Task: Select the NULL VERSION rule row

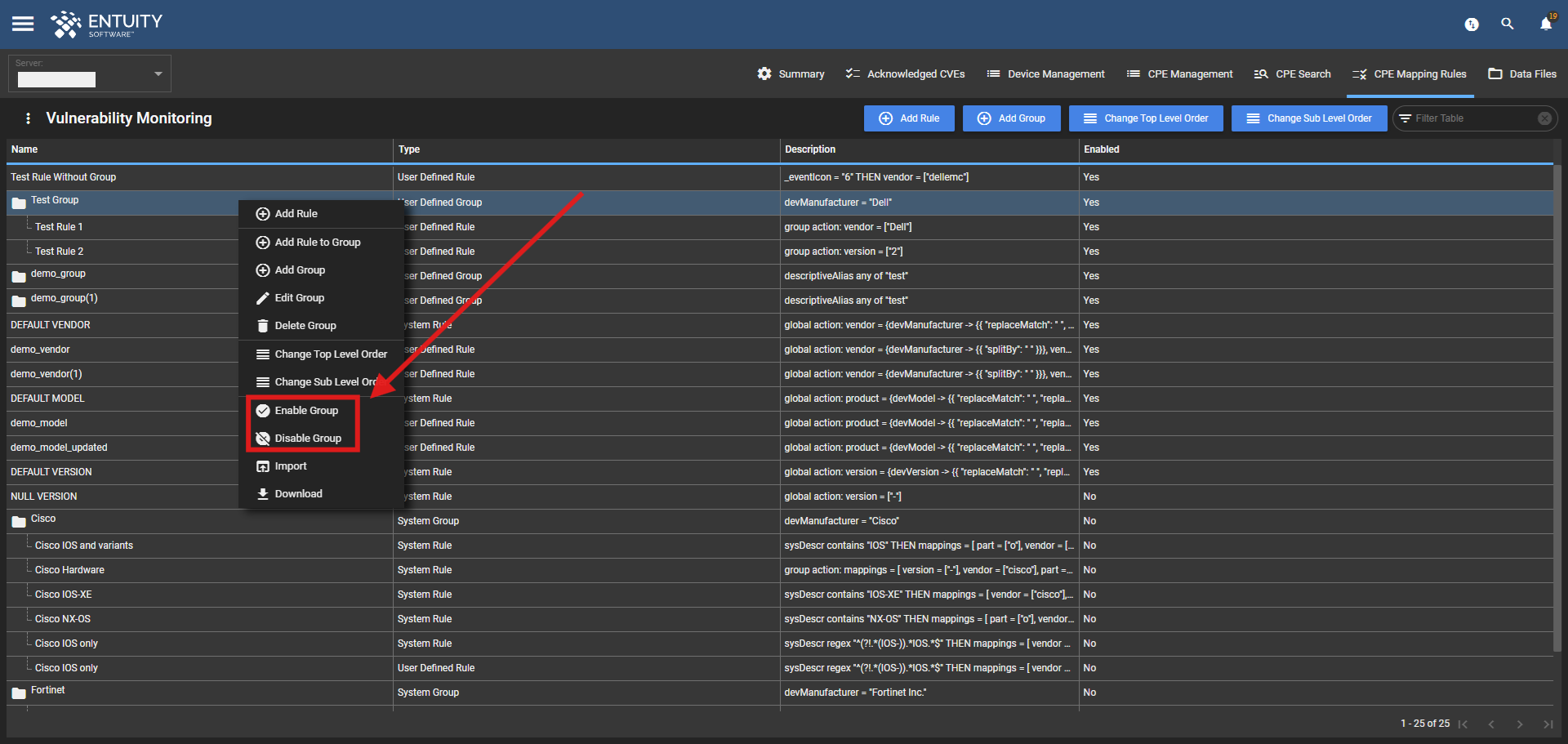Action: click(x=780, y=497)
